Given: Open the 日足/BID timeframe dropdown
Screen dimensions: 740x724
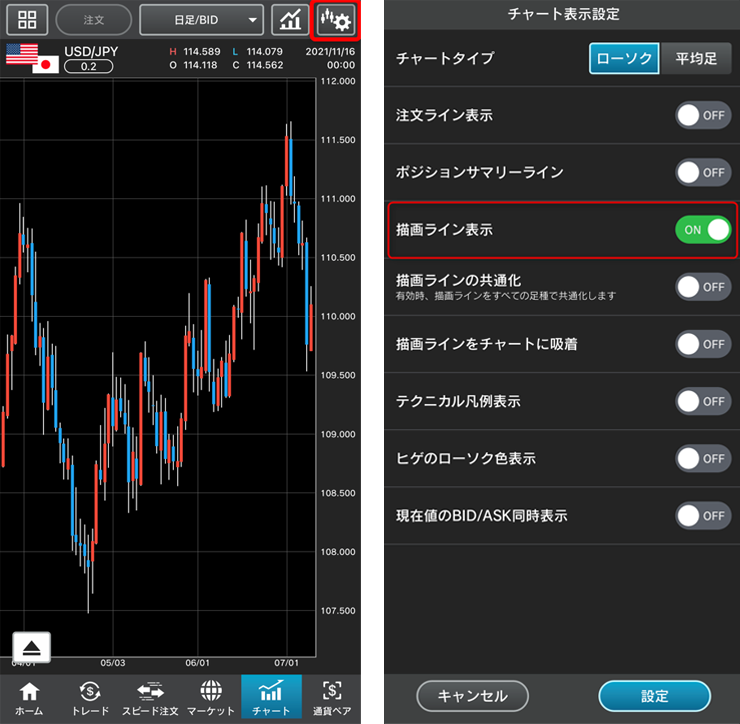Looking at the screenshot, I should click(201, 20).
